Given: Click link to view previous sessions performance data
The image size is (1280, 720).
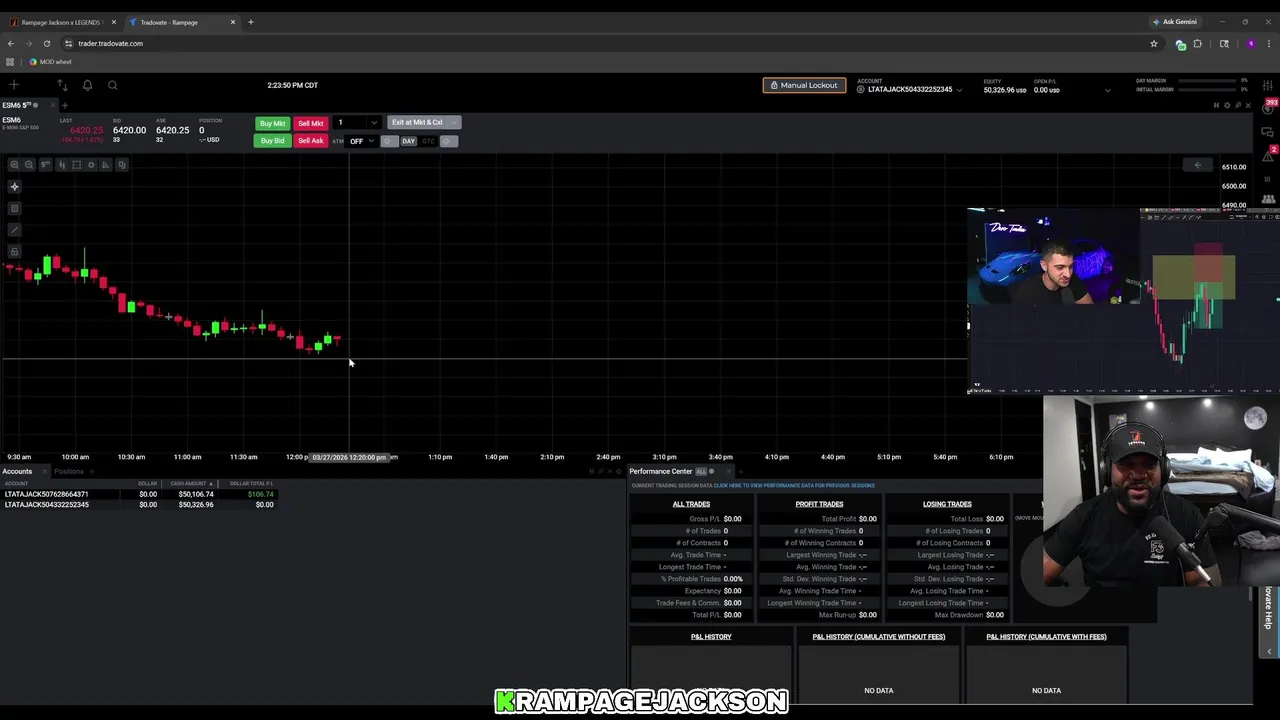Looking at the screenshot, I should [x=794, y=486].
